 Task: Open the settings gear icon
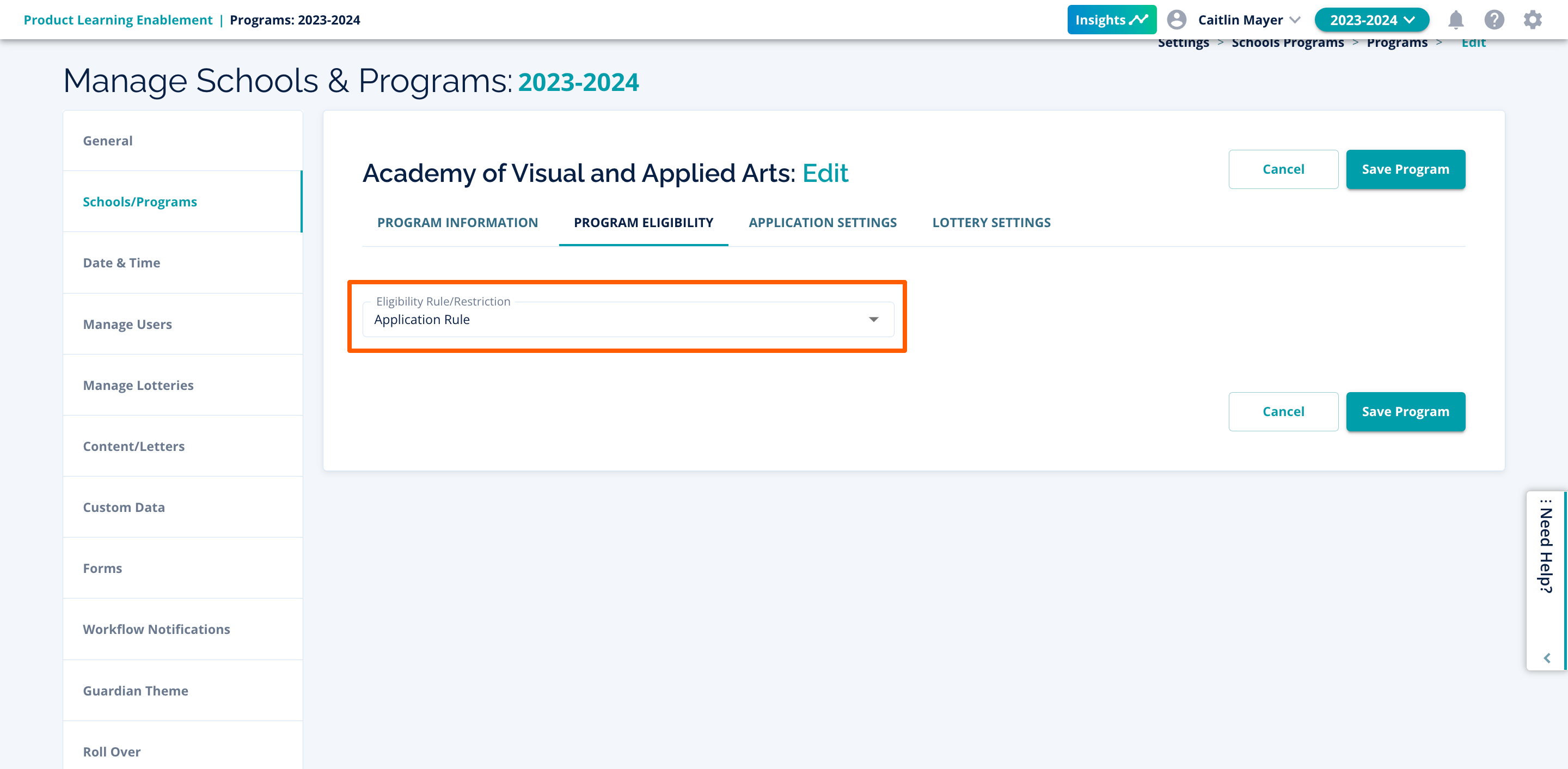(x=1533, y=20)
